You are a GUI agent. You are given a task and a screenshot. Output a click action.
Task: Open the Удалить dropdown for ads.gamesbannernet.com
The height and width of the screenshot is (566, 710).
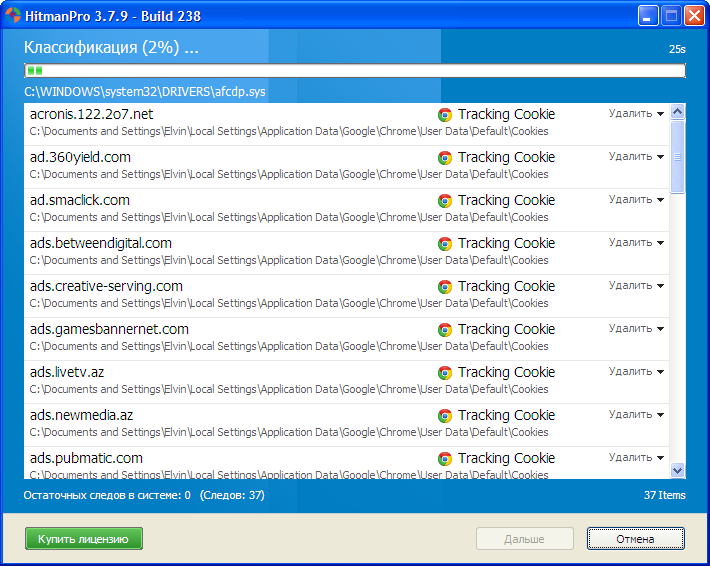(x=636, y=328)
